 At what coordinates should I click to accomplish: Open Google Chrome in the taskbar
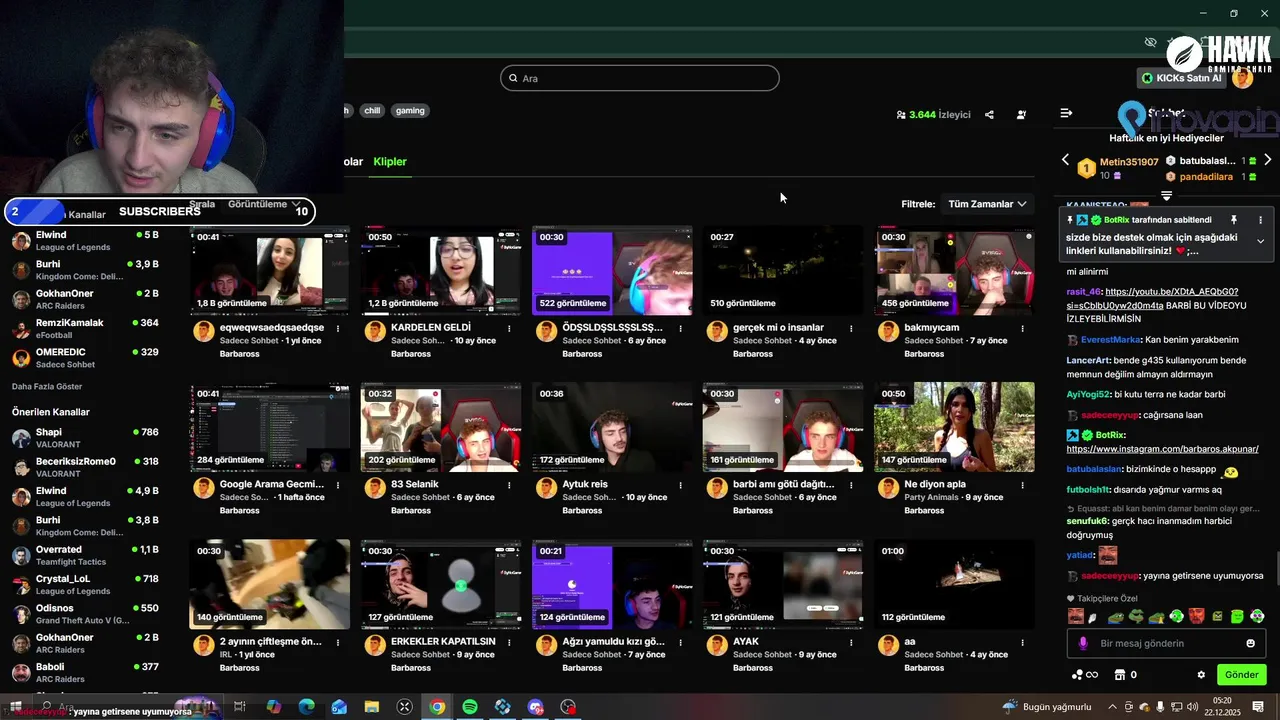click(x=437, y=707)
